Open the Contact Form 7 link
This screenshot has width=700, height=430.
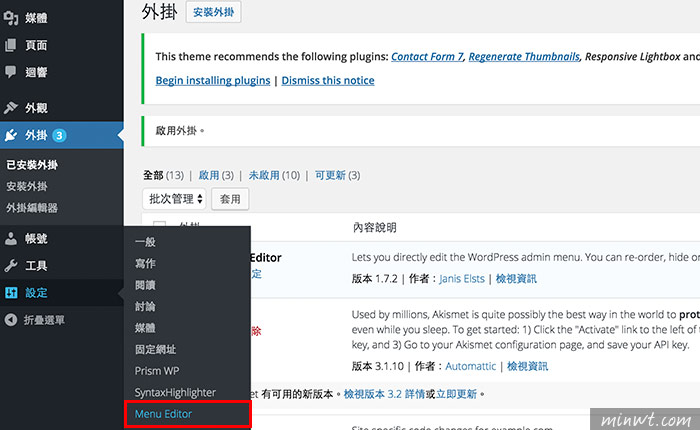427,57
